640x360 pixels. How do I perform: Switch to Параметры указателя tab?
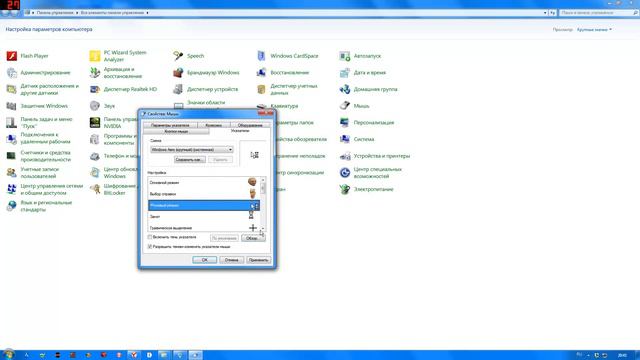(170, 125)
